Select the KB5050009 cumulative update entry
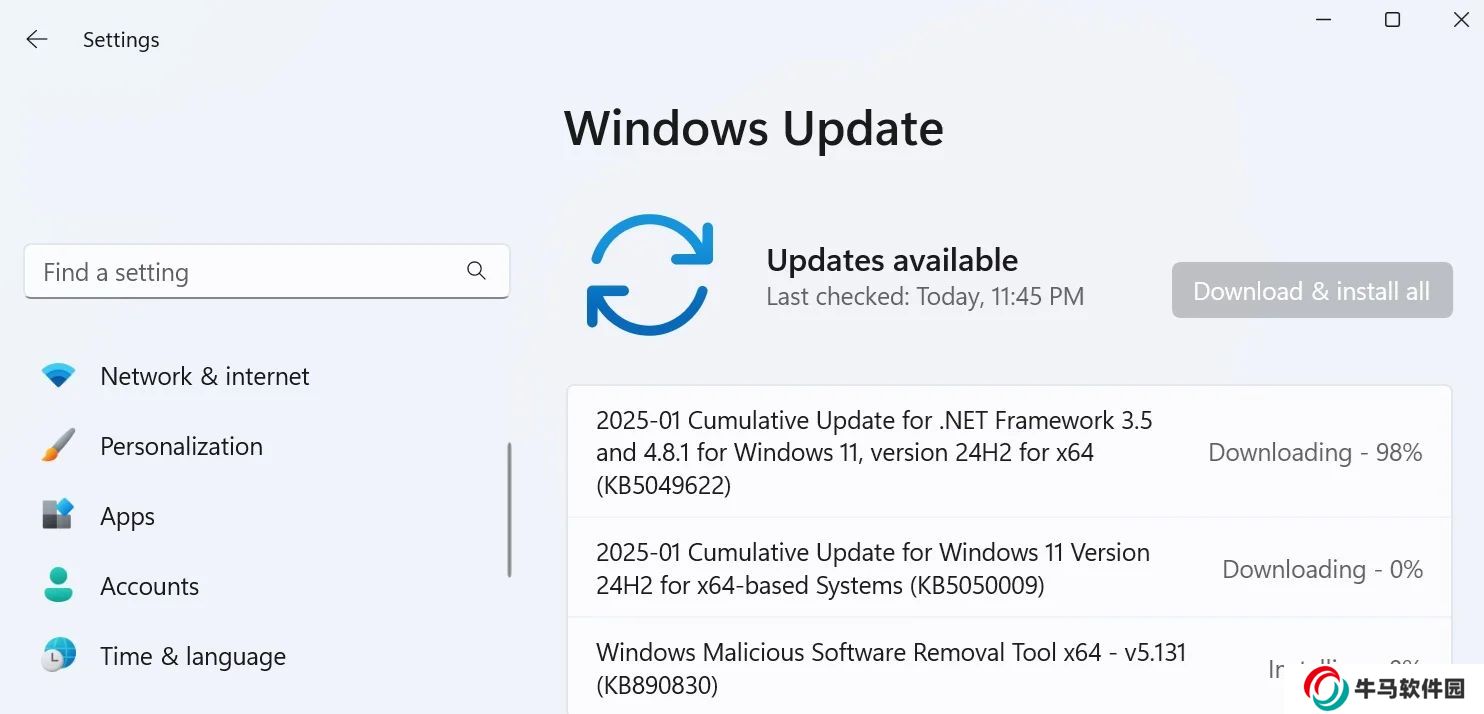The height and width of the screenshot is (714, 1484). coord(872,568)
